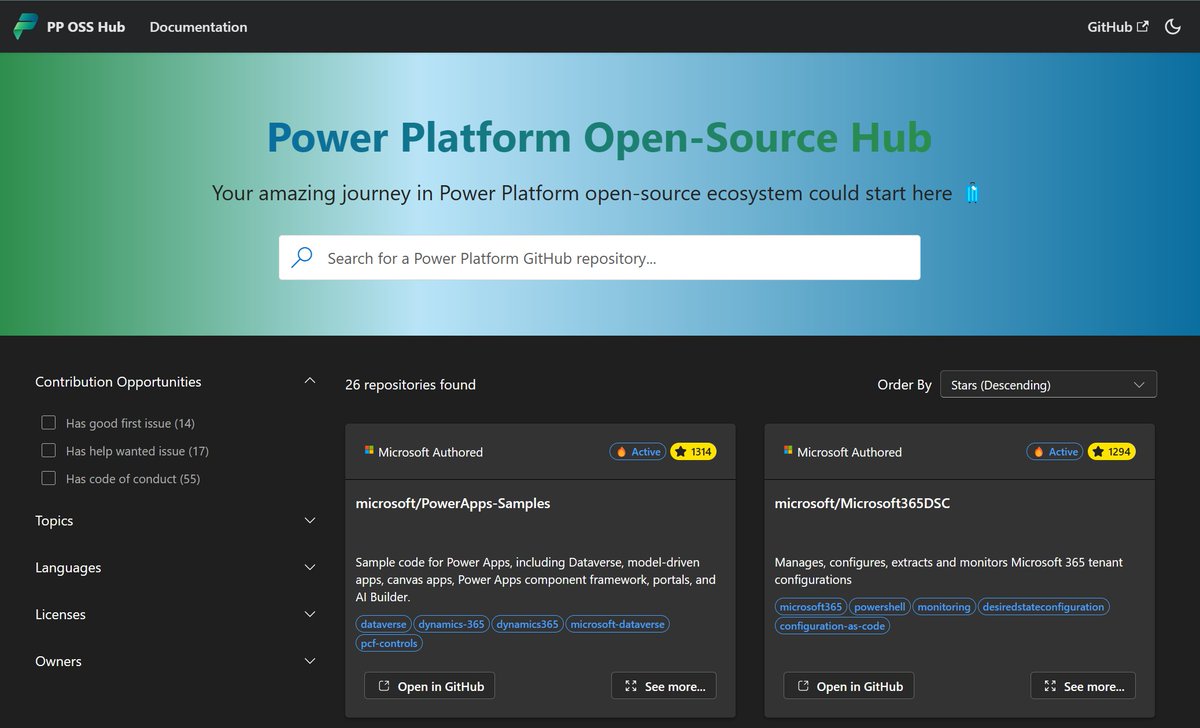Viewport: 1200px width, 728px height.
Task: Click the 1314 stars badge
Action: pyautogui.click(x=693, y=452)
